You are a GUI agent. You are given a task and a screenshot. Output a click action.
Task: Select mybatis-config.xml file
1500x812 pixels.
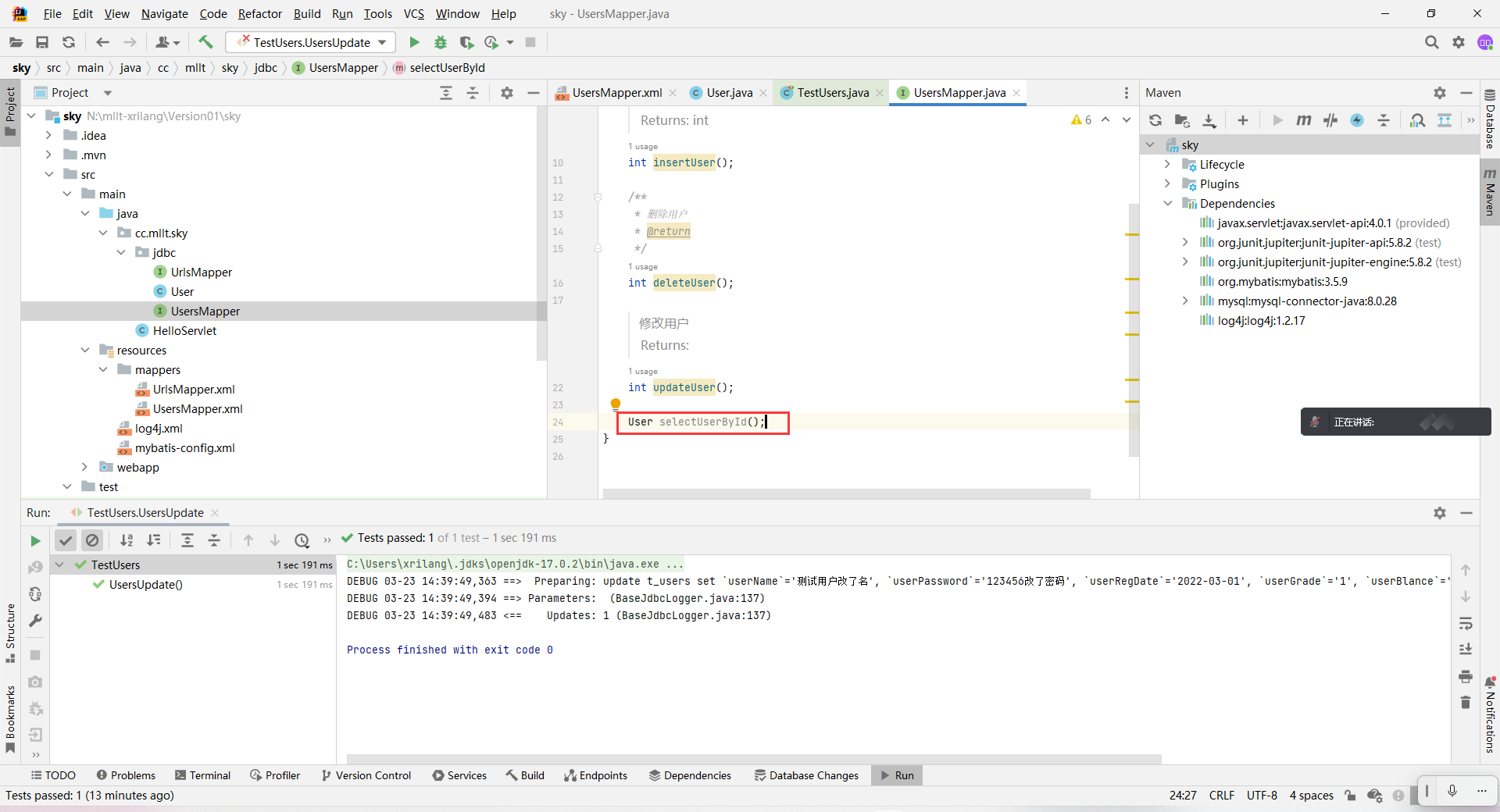(184, 447)
